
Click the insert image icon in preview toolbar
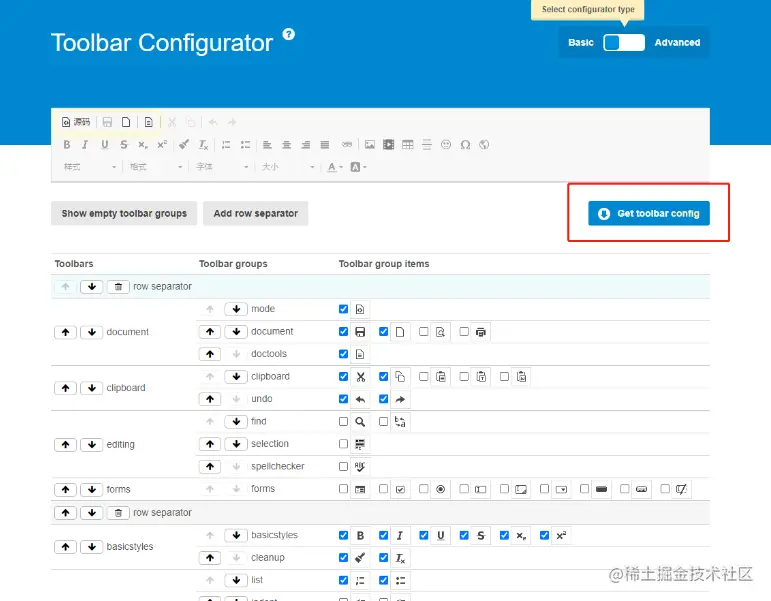[370, 145]
